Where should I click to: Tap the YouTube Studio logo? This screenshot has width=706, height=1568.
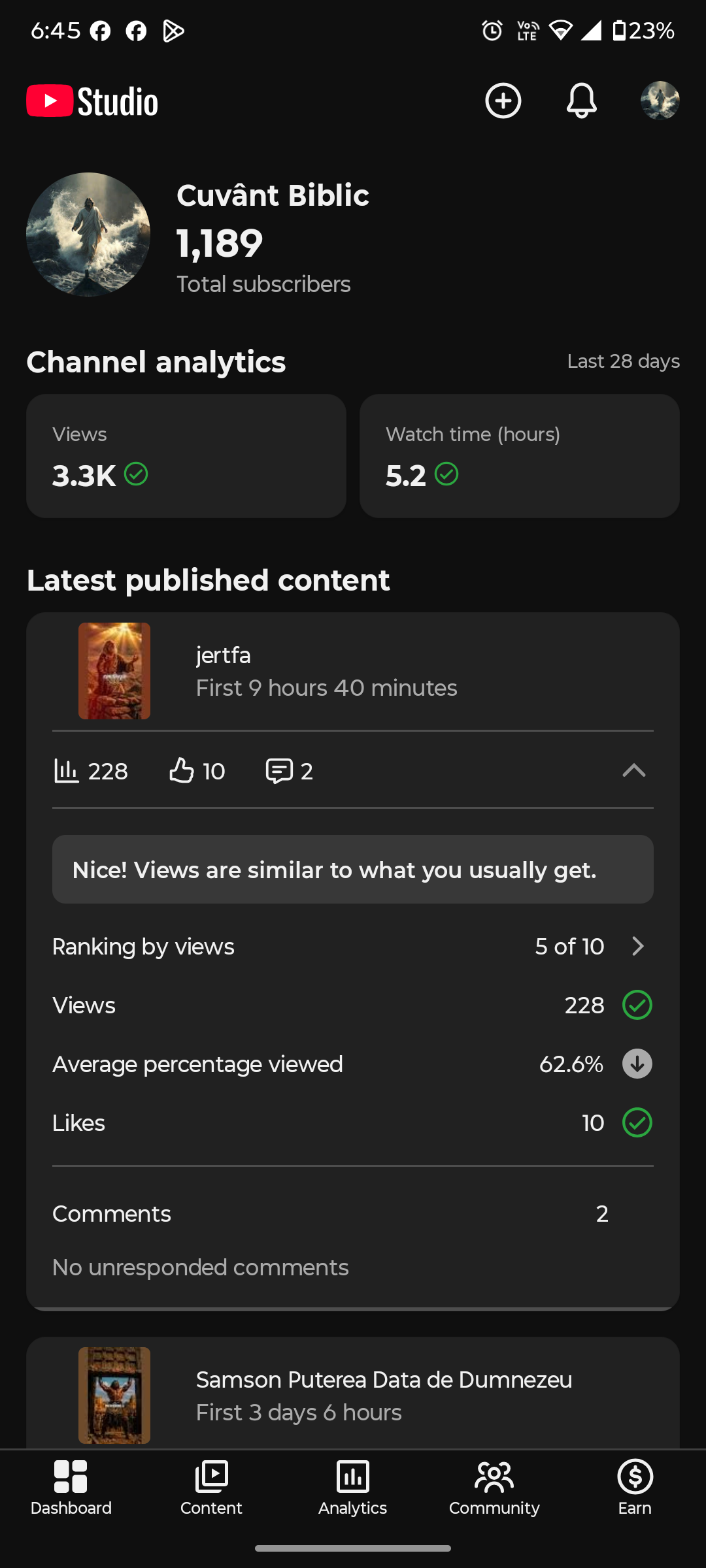click(x=92, y=101)
